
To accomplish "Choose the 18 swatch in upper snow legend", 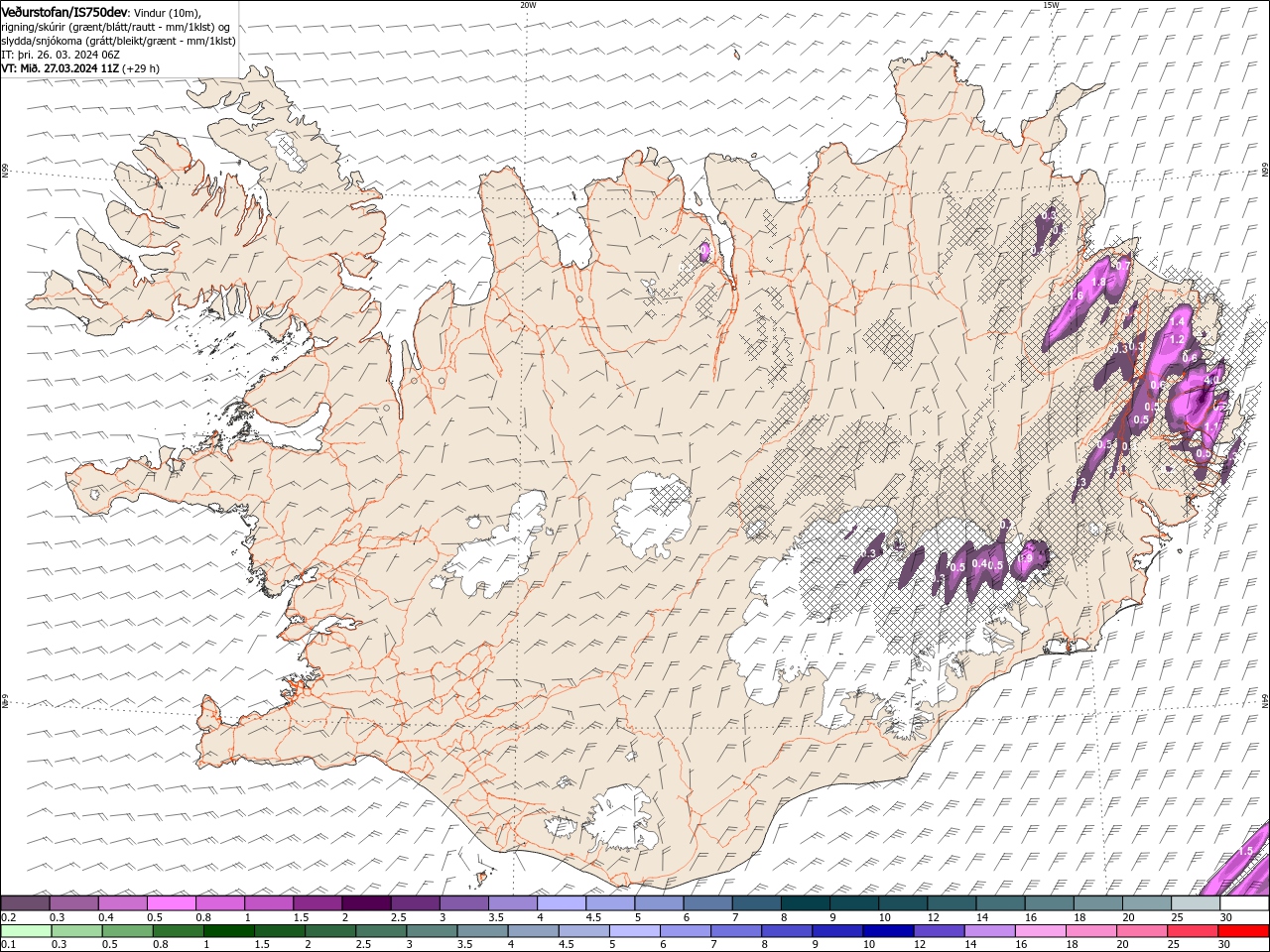I will (1097, 902).
